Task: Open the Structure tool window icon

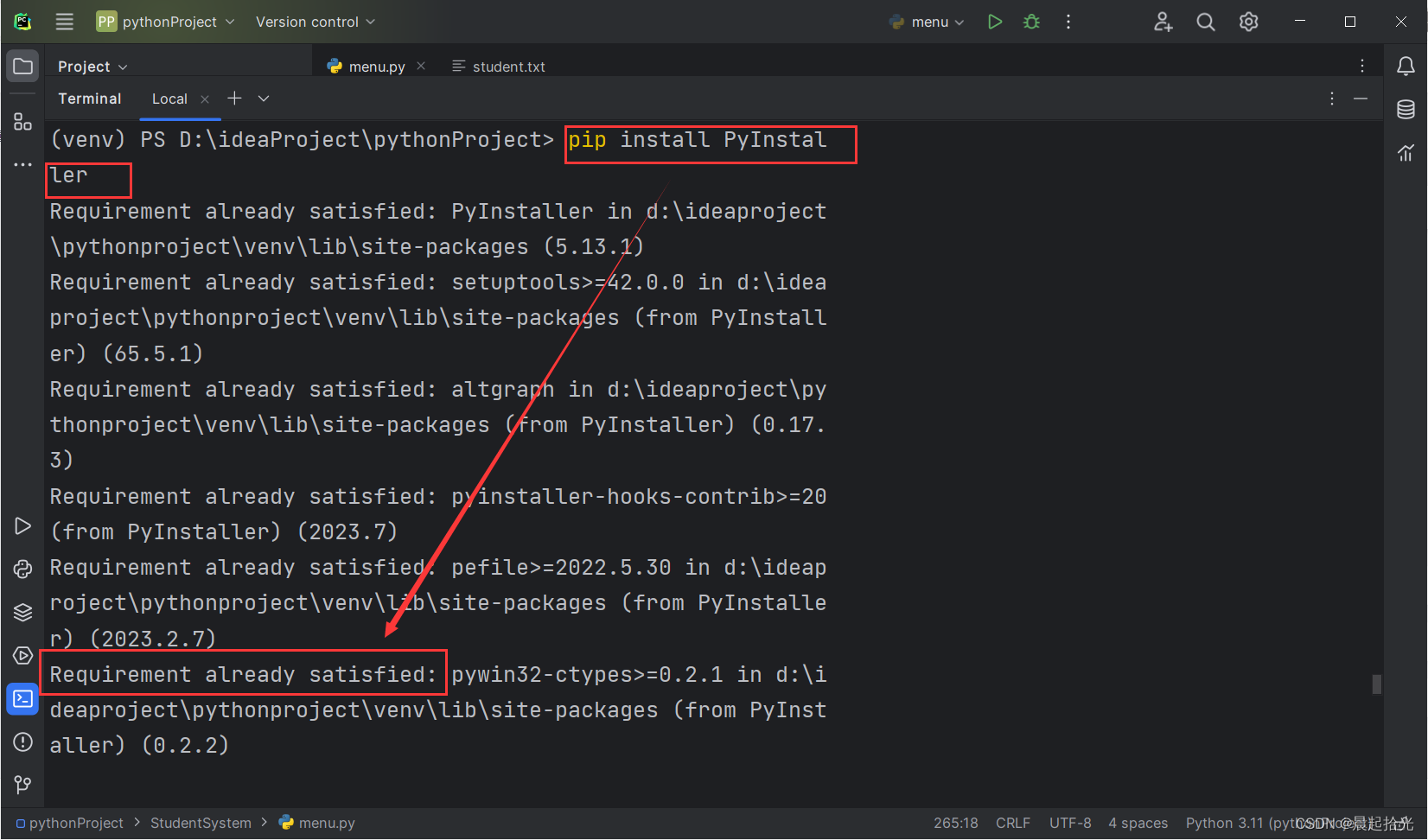Action: tap(22, 121)
